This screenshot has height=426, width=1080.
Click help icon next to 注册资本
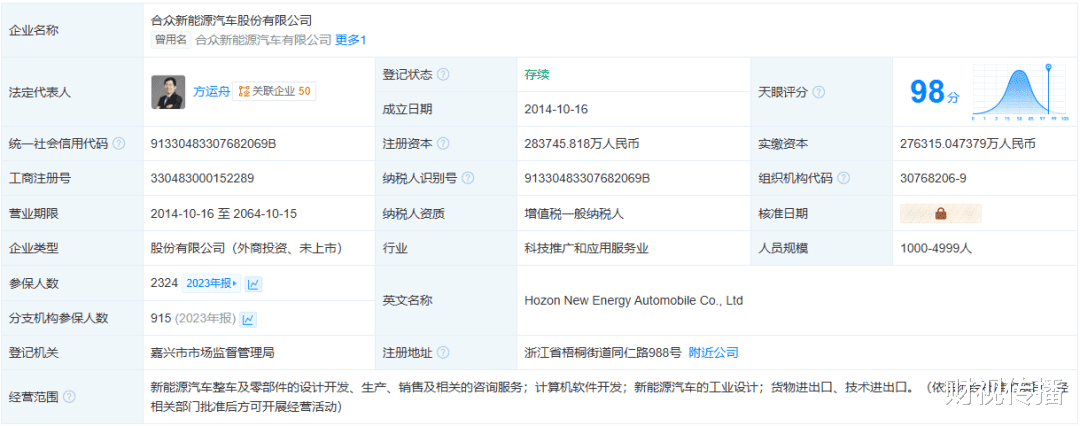click(444, 144)
